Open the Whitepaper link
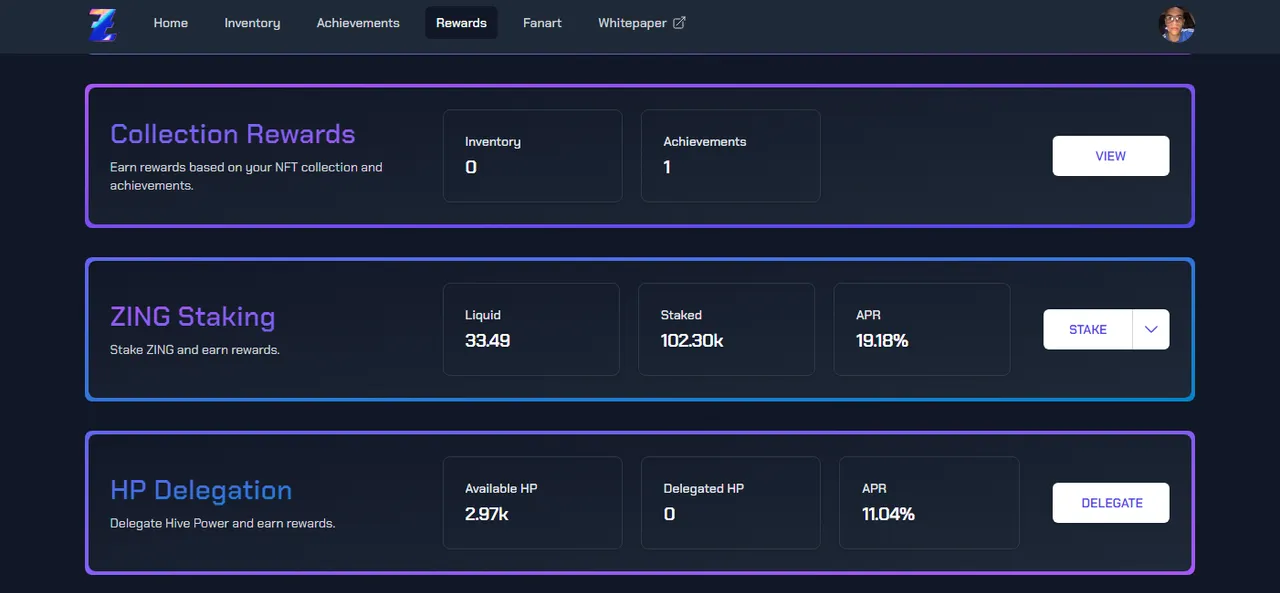This screenshot has height=593, width=1280. pyautogui.click(x=642, y=23)
